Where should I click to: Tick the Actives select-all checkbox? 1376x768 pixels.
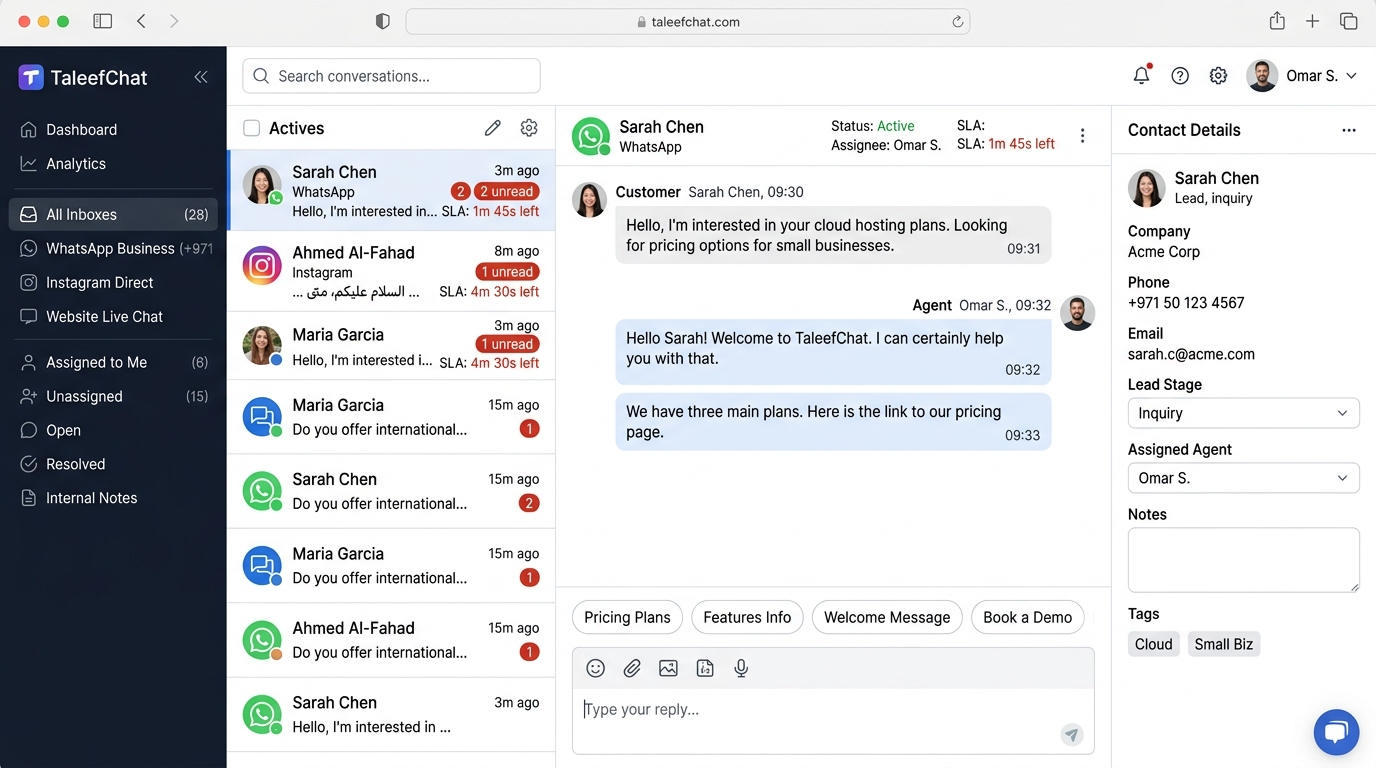pyautogui.click(x=252, y=128)
